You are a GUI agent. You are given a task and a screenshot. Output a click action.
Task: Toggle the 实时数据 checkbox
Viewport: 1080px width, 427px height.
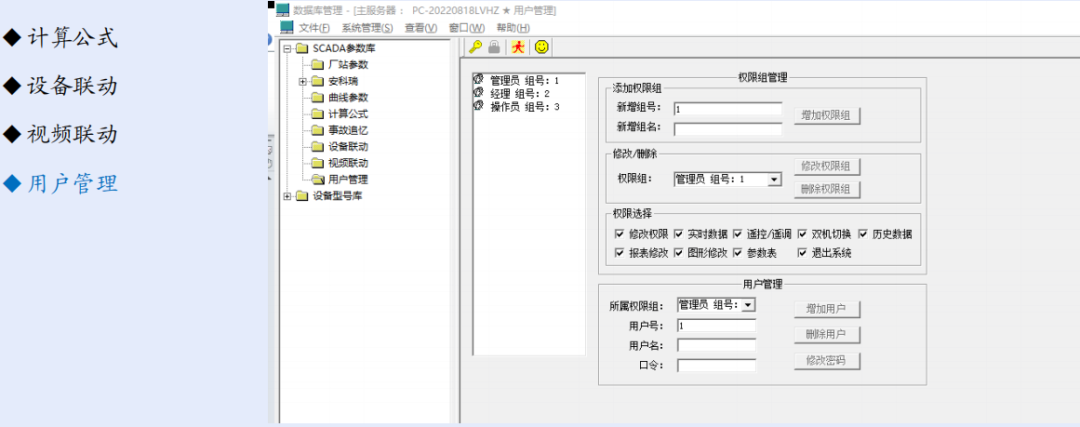pyautogui.click(x=678, y=234)
